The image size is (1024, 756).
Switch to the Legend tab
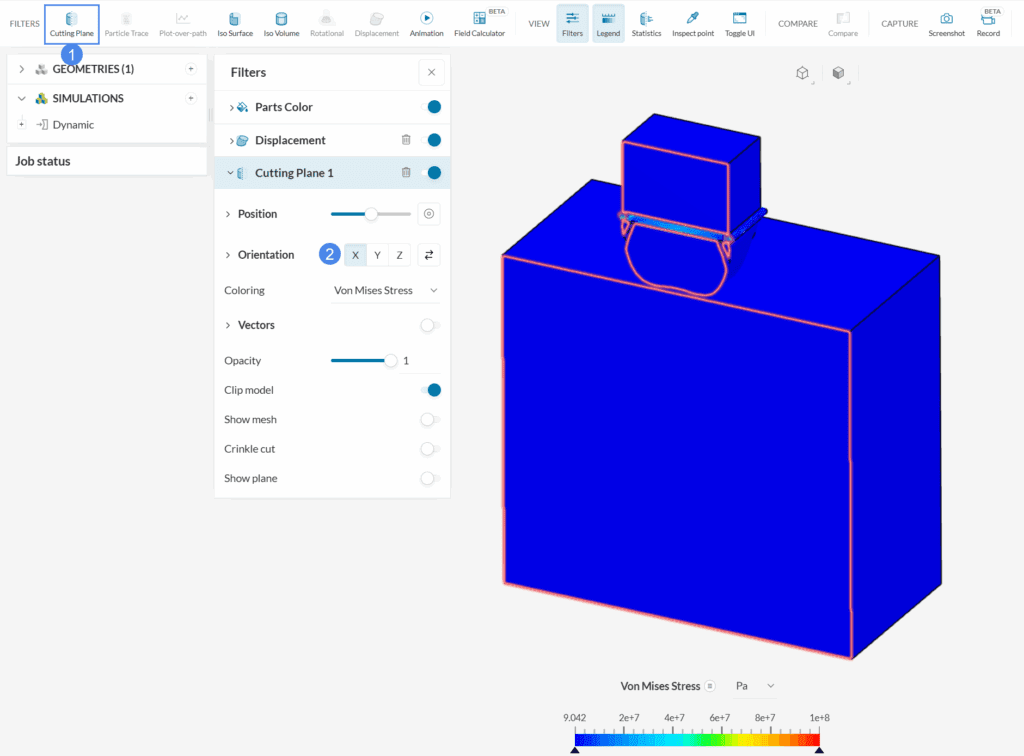pyautogui.click(x=607, y=22)
